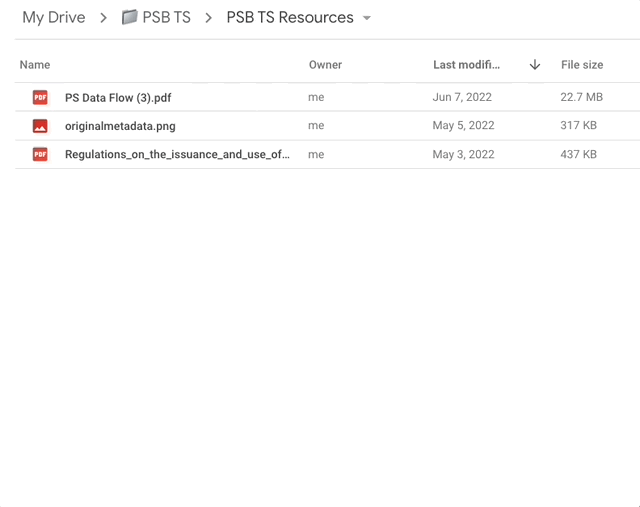Image resolution: width=640 pixels, height=507 pixels.
Task: Click the 317 KB file size cell
Action: pyautogui.click(x=578, y=125)
